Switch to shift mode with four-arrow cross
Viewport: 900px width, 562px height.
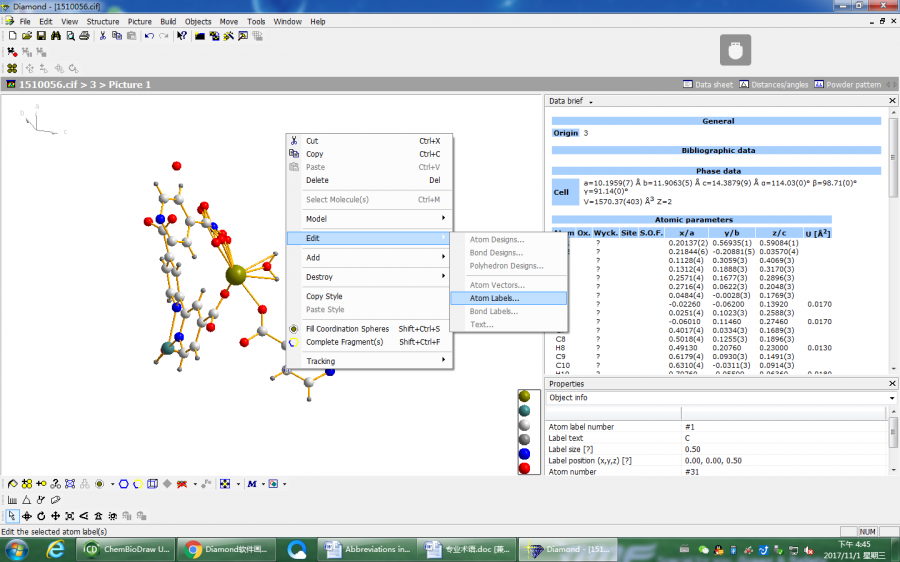(x=55, y=516)
